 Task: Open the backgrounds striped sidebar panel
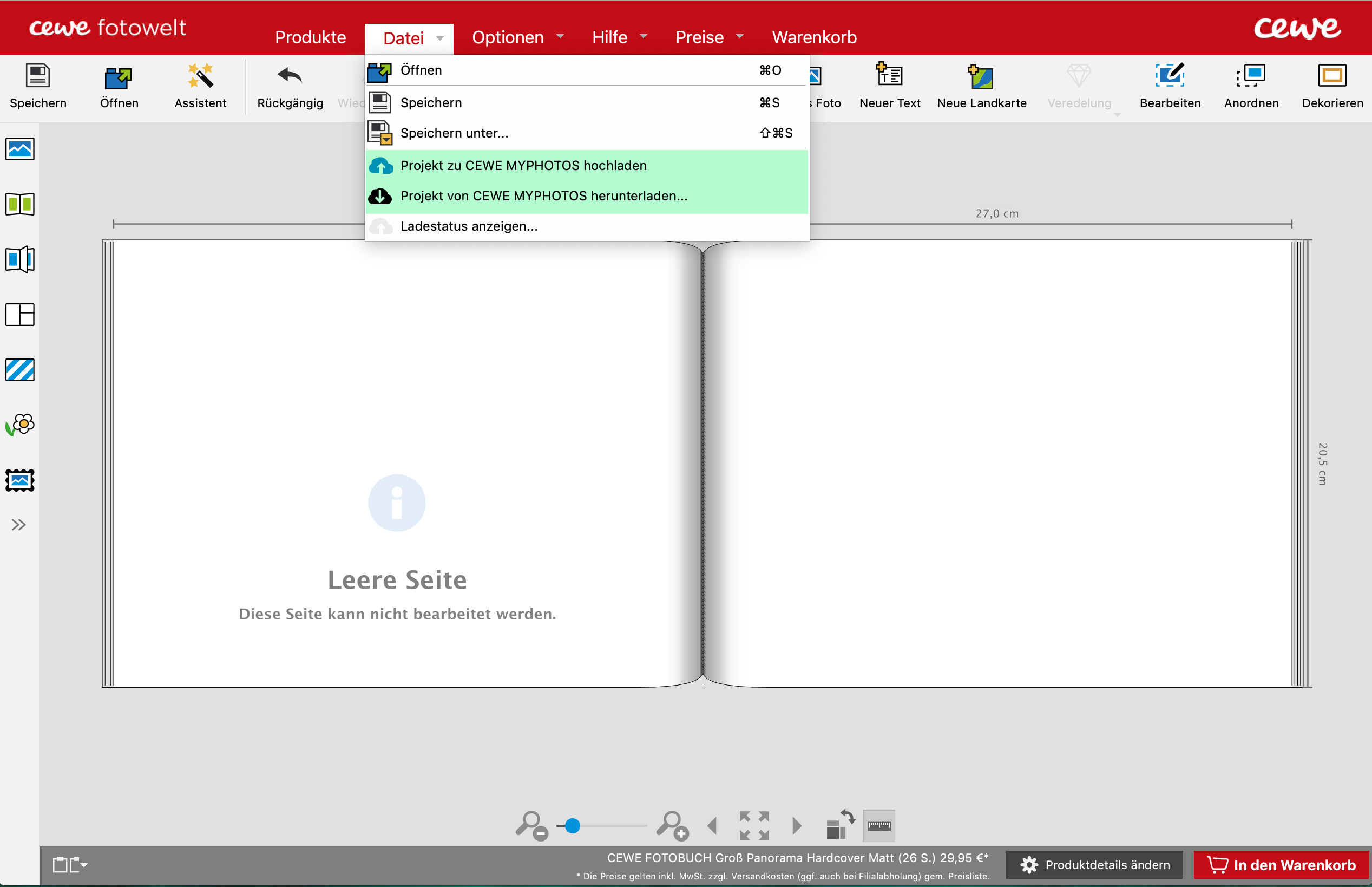[x=20, y=370]
